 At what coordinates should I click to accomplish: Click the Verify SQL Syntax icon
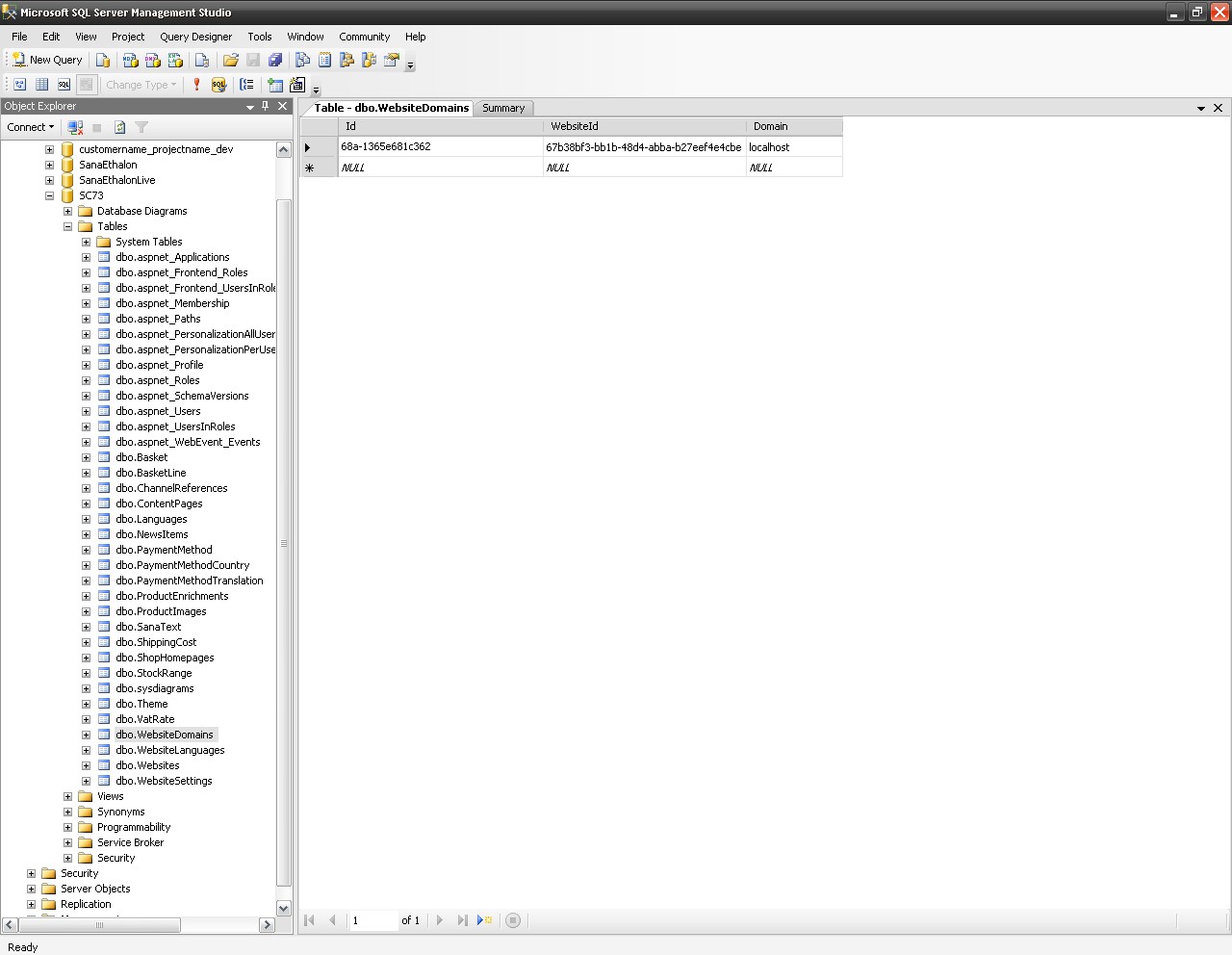(218, 85)
